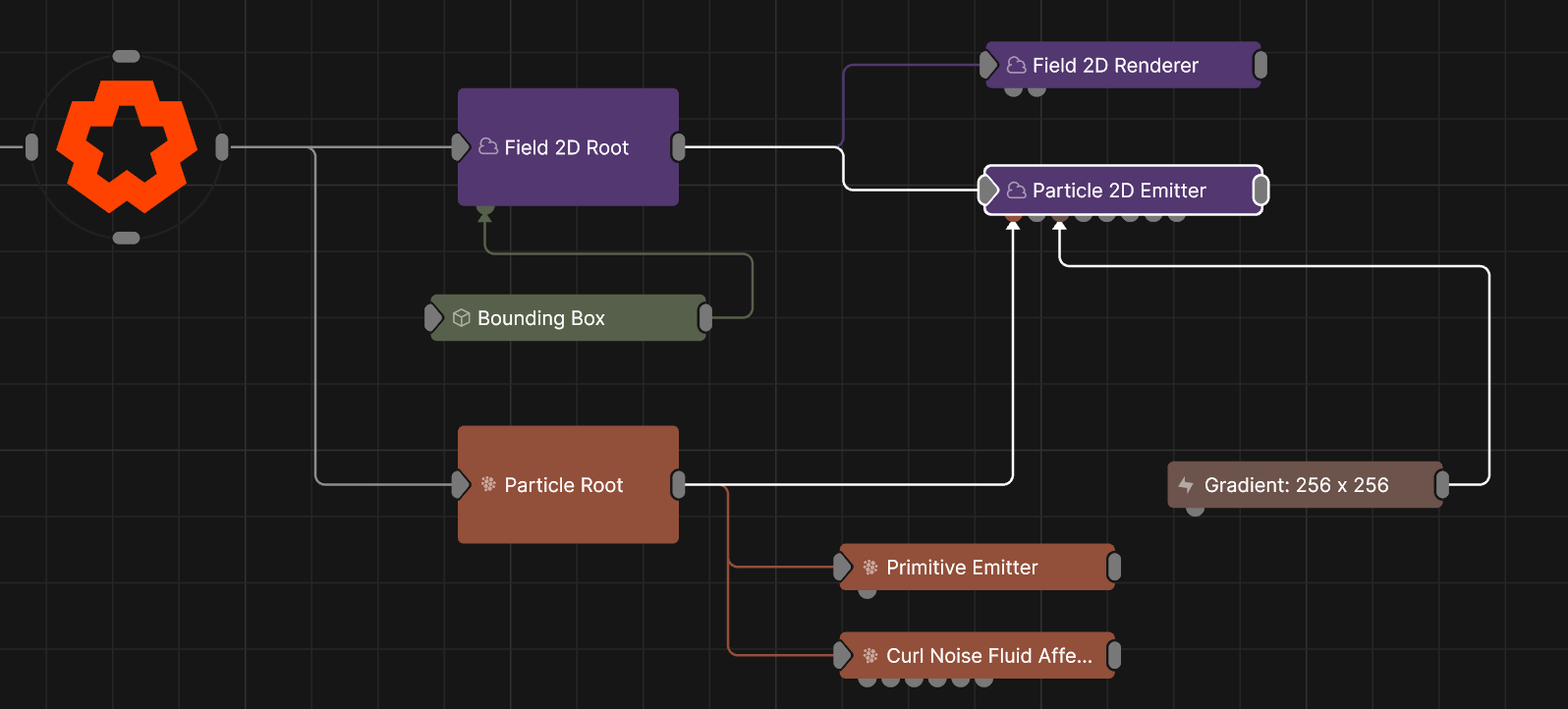The image size is (1568, 709).
Task: Click the particle icon on Curl Noise Fluid node
Action: [x=870, y=655]
